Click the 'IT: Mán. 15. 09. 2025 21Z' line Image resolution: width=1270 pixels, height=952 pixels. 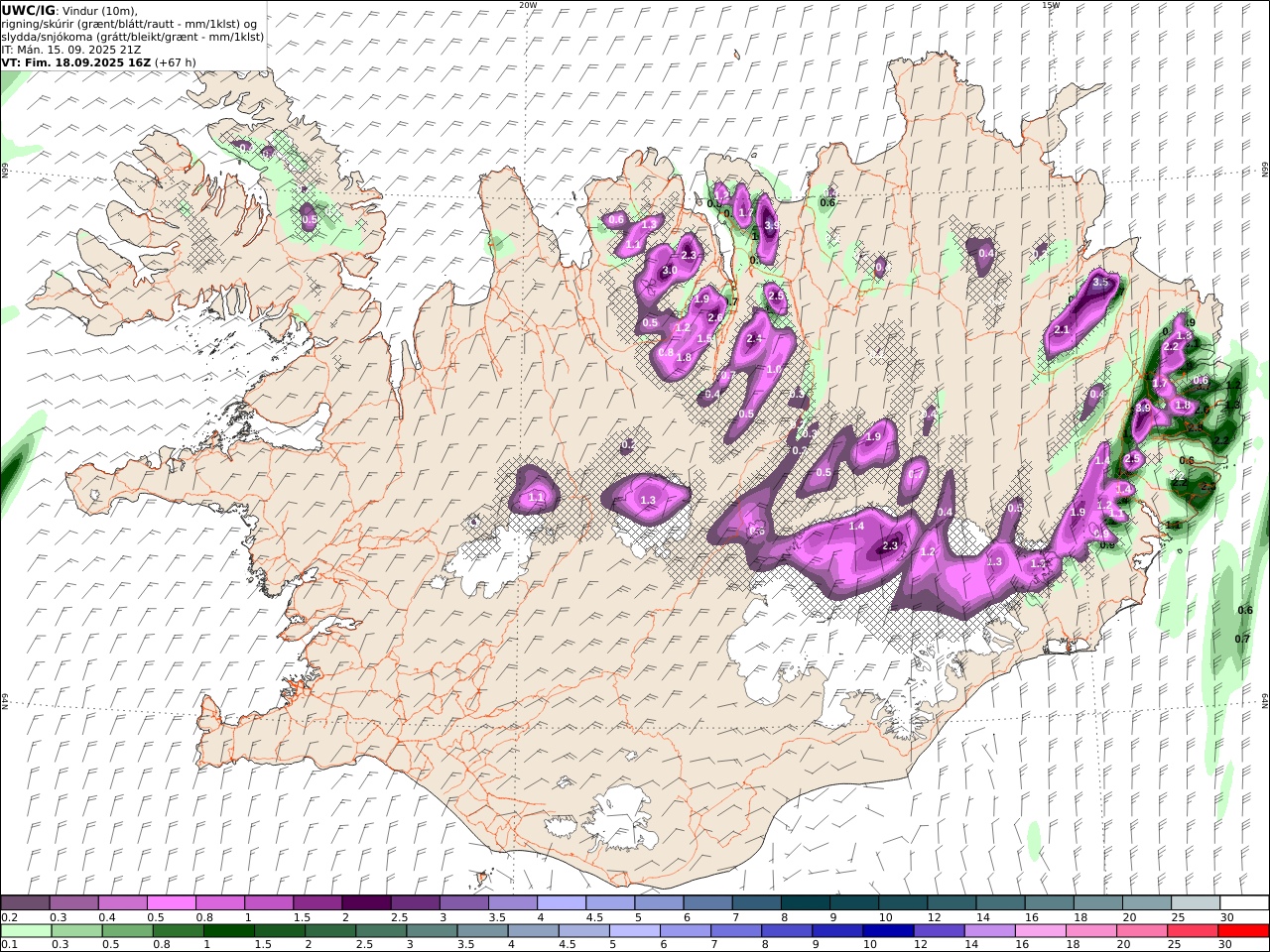70,49
